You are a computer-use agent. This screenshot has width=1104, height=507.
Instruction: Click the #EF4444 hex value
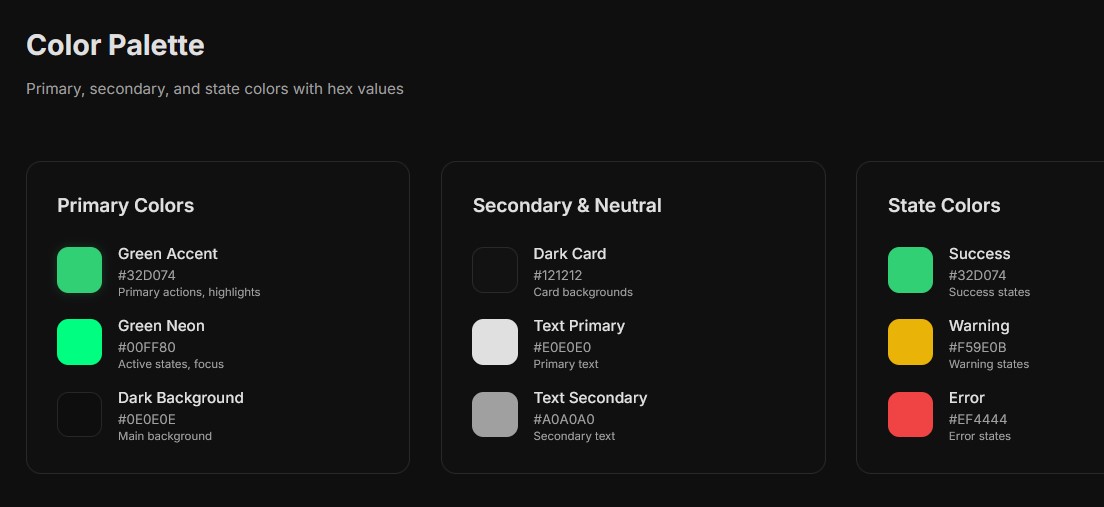(978, 419)
